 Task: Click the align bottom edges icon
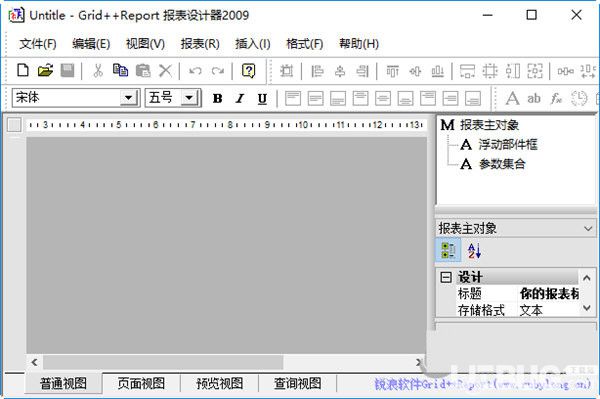(438, 71)
